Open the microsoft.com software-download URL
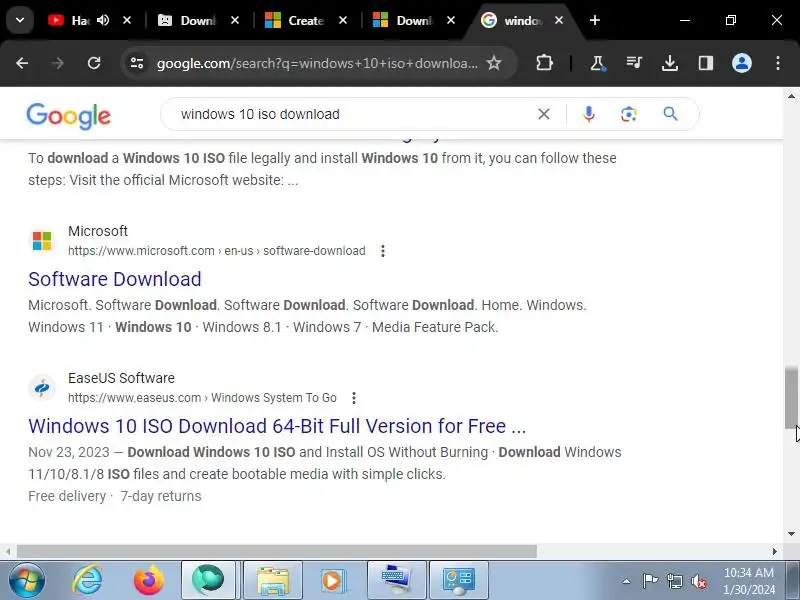The width and height of the screenshot is (800, 600). pos(217,251)
